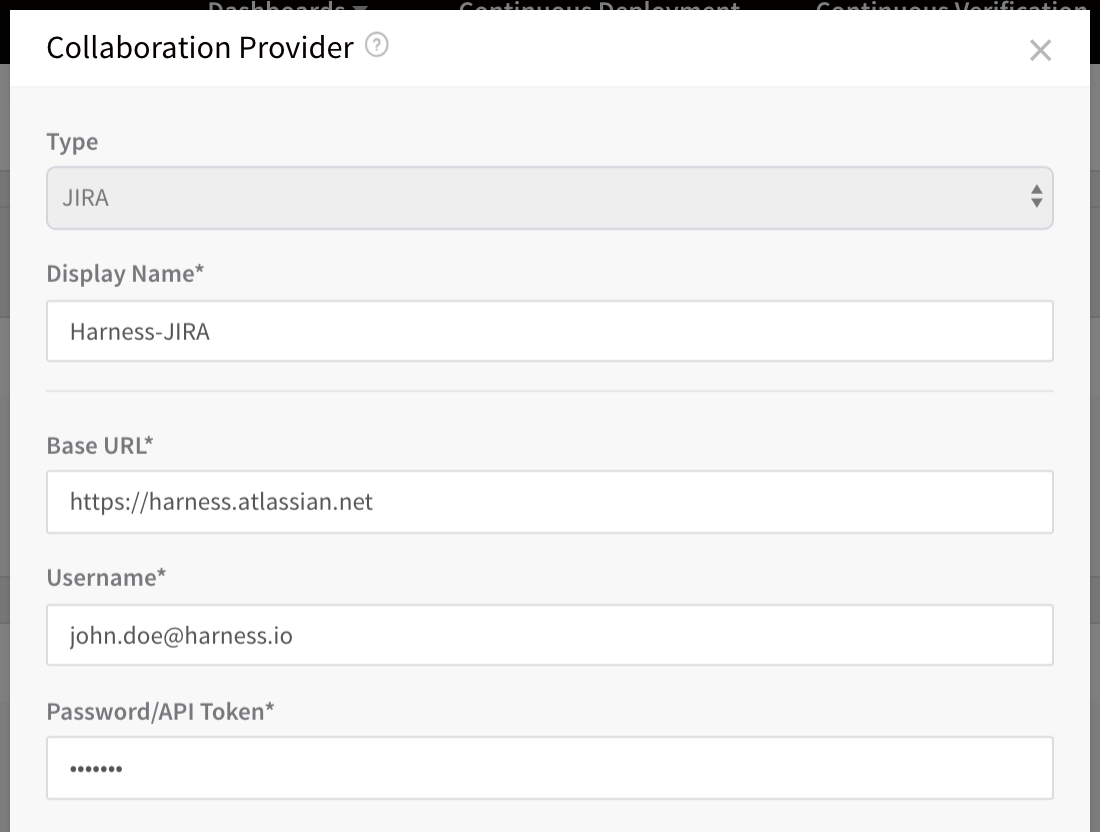
Task: Click the up-down arrows in Type selector
Action: coord(1036,196)
